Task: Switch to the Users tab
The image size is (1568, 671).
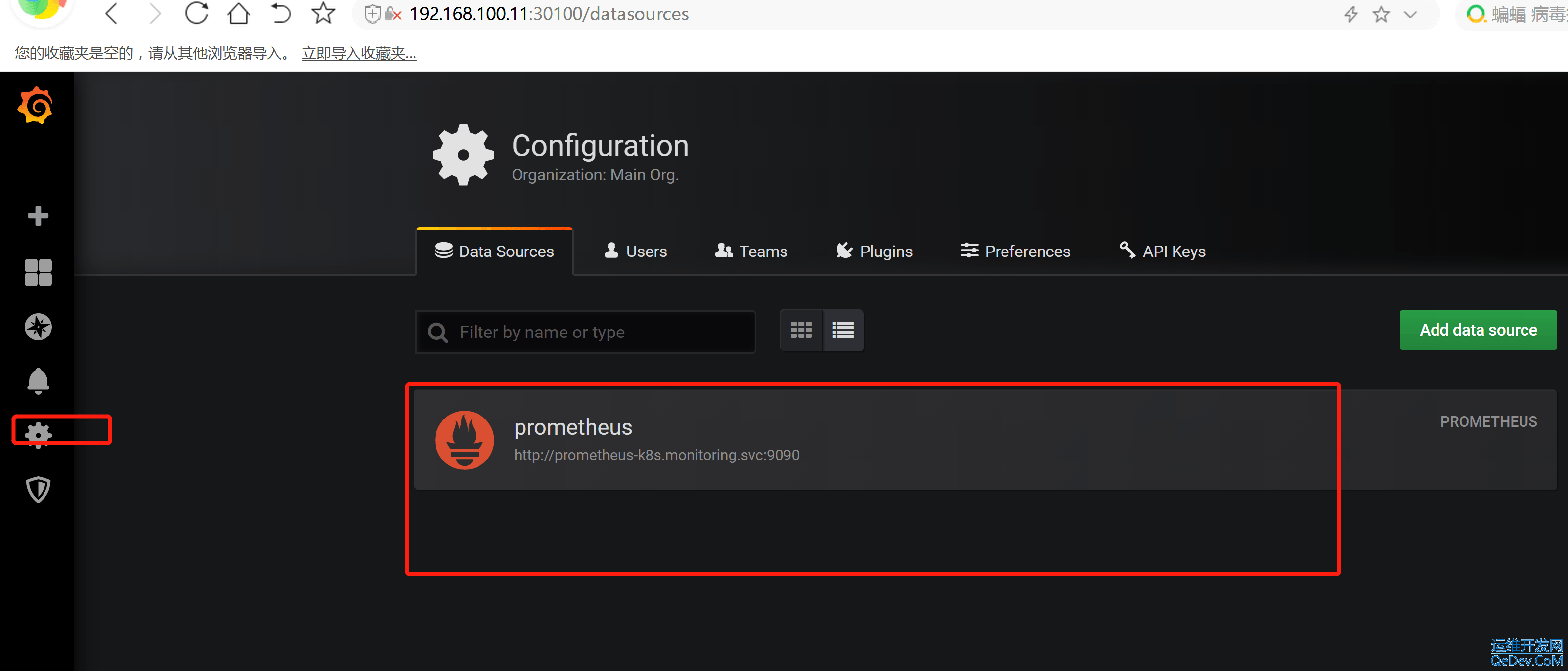Action: tap(636, 251)
